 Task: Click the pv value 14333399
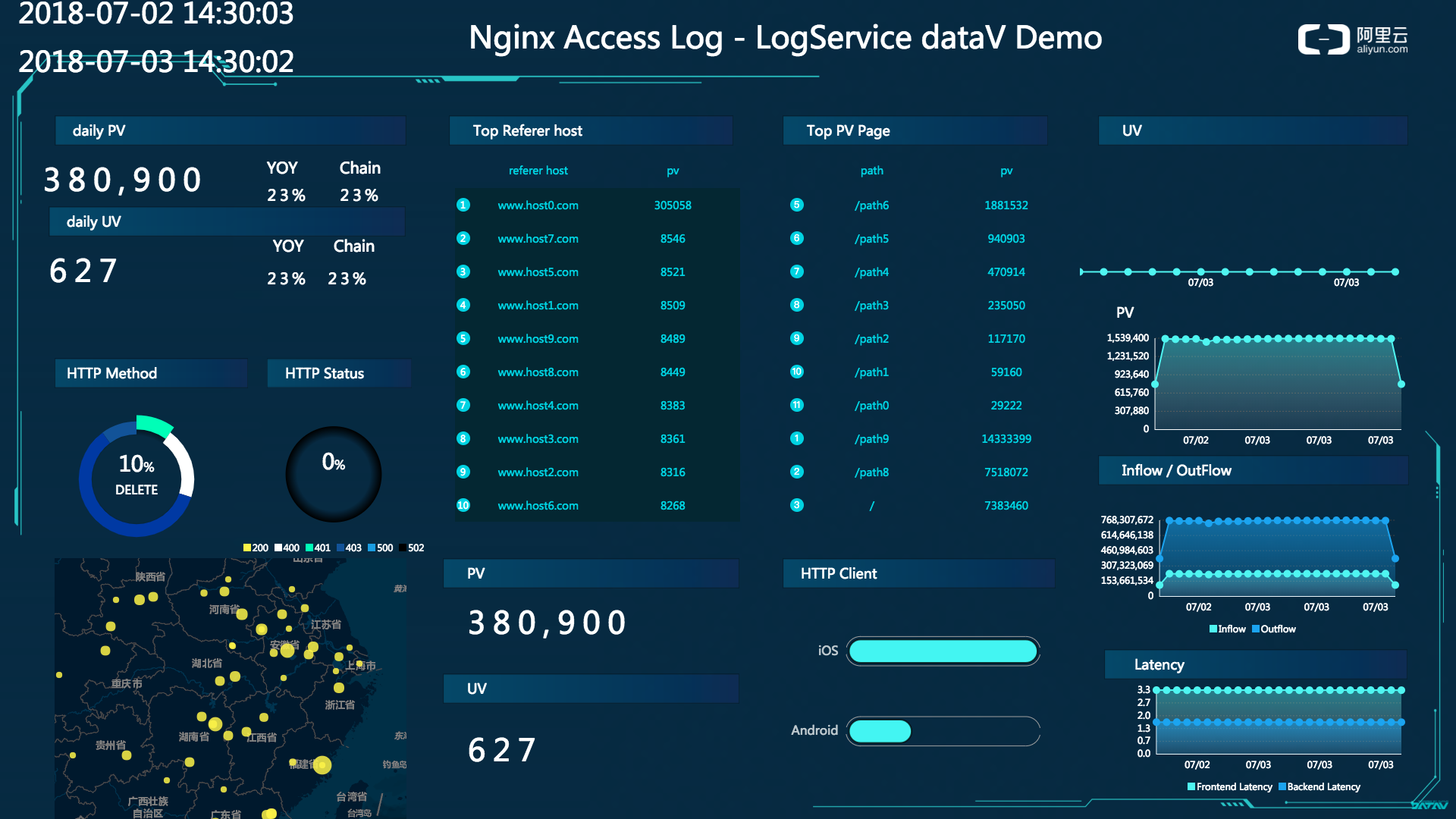click(1006, 438)
